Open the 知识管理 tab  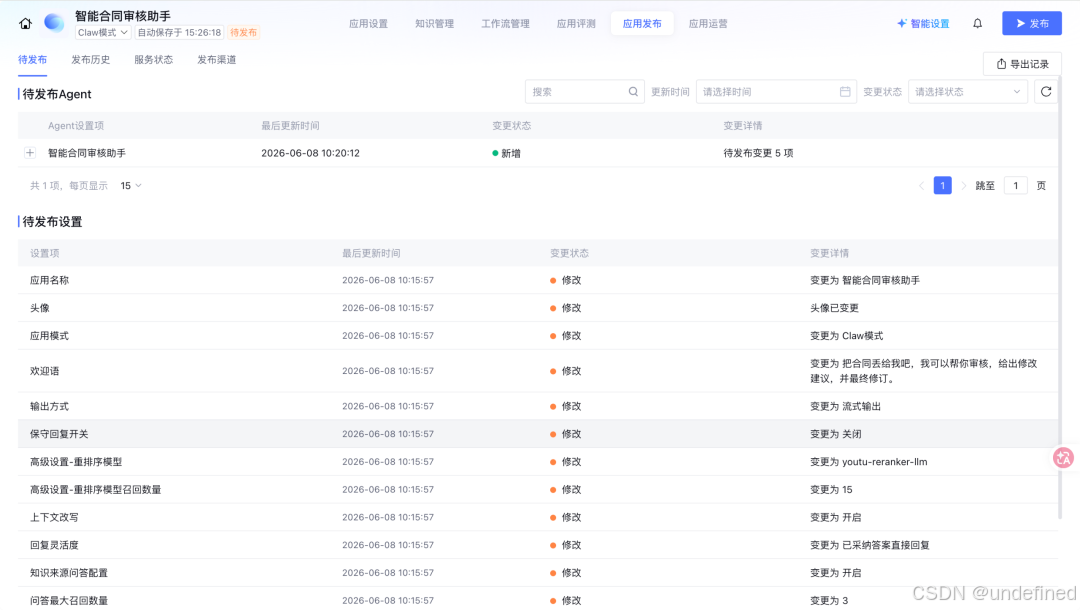(435, 23)
